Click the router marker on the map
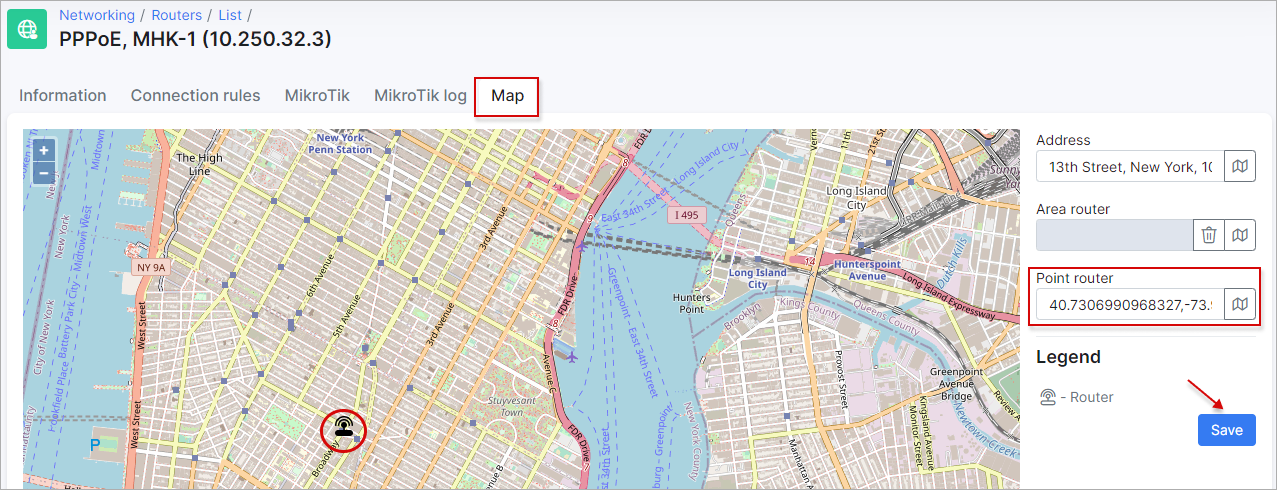Image resolution: width=1277 pixels, height=490 pixels. 344,429
